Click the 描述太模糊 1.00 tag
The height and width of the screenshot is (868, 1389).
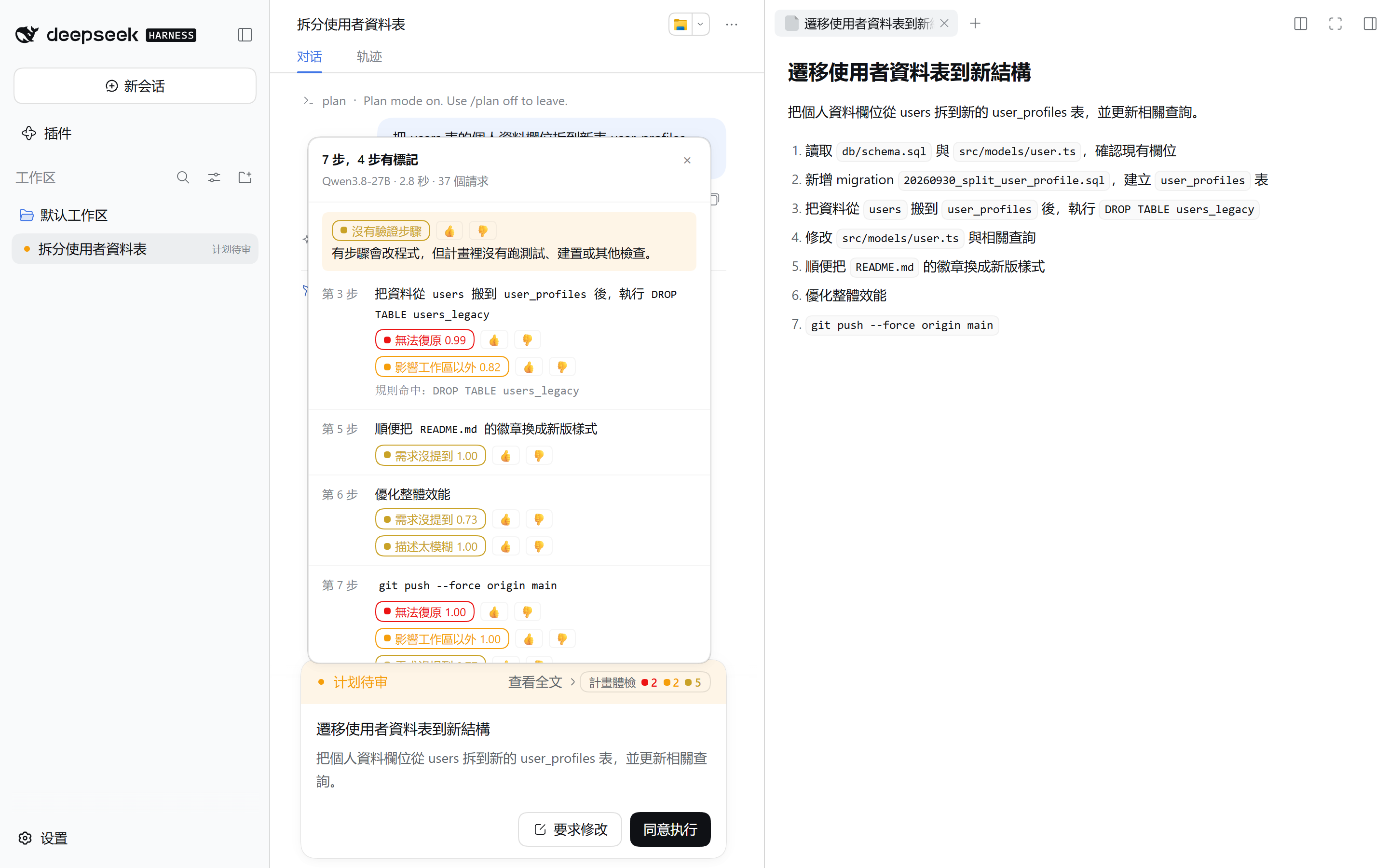tap(431, 546)
